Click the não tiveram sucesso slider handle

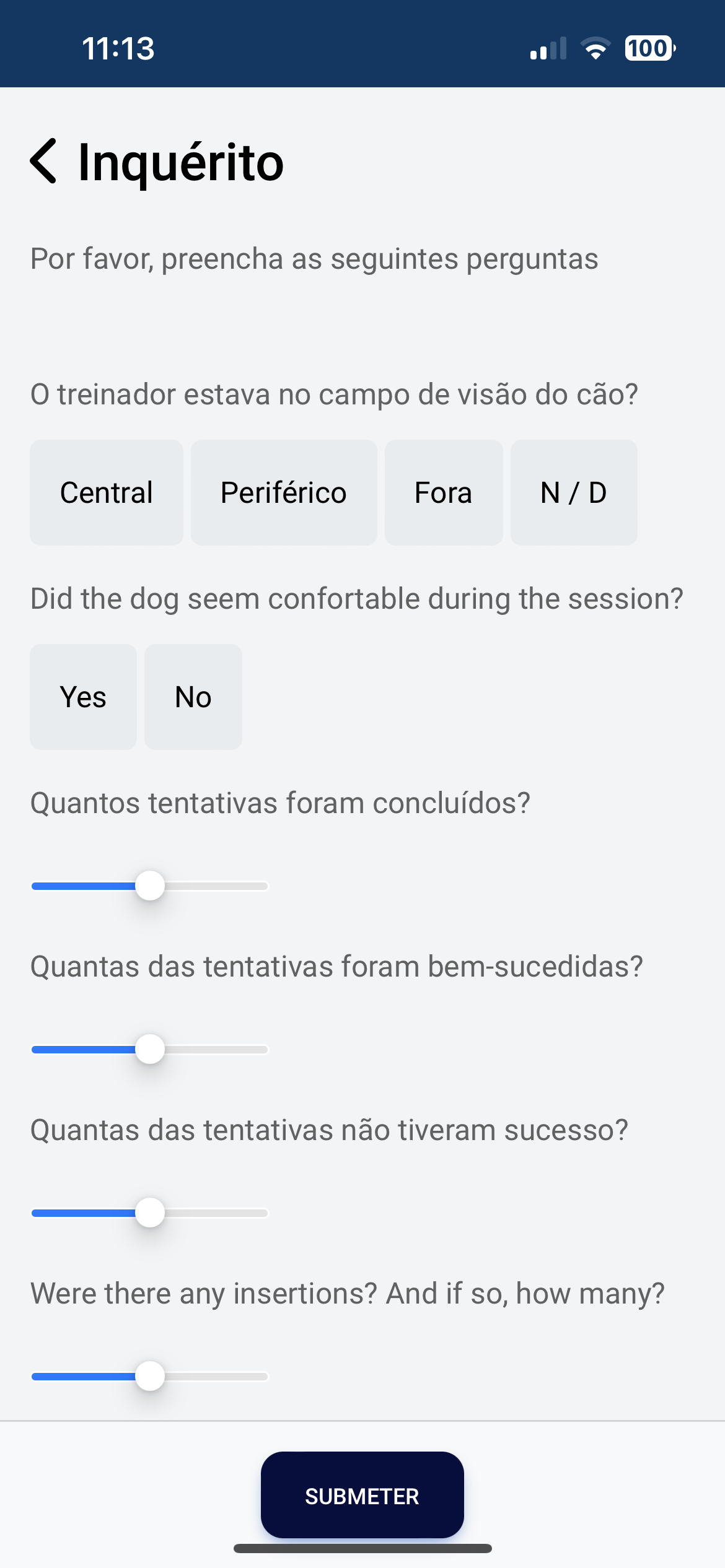(150, 1213)
